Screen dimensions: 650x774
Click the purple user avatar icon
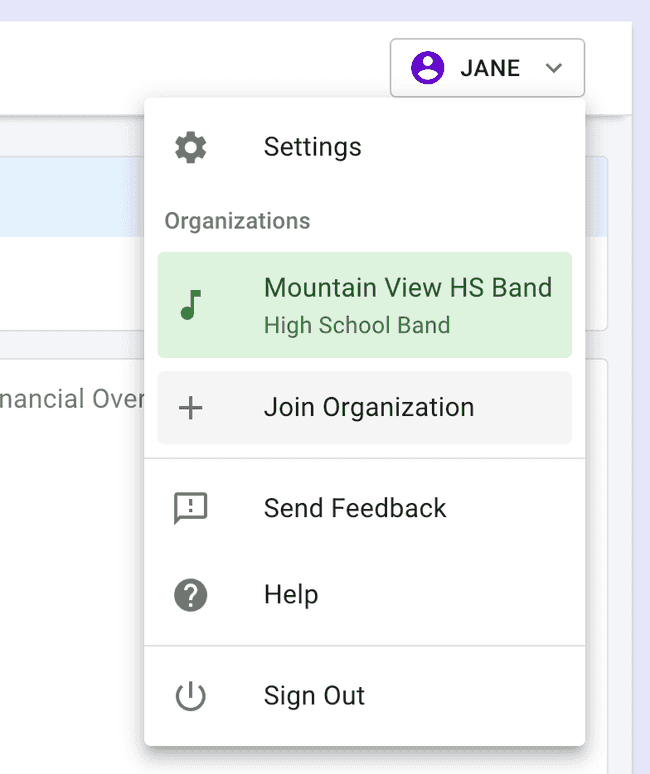point(428,68)
